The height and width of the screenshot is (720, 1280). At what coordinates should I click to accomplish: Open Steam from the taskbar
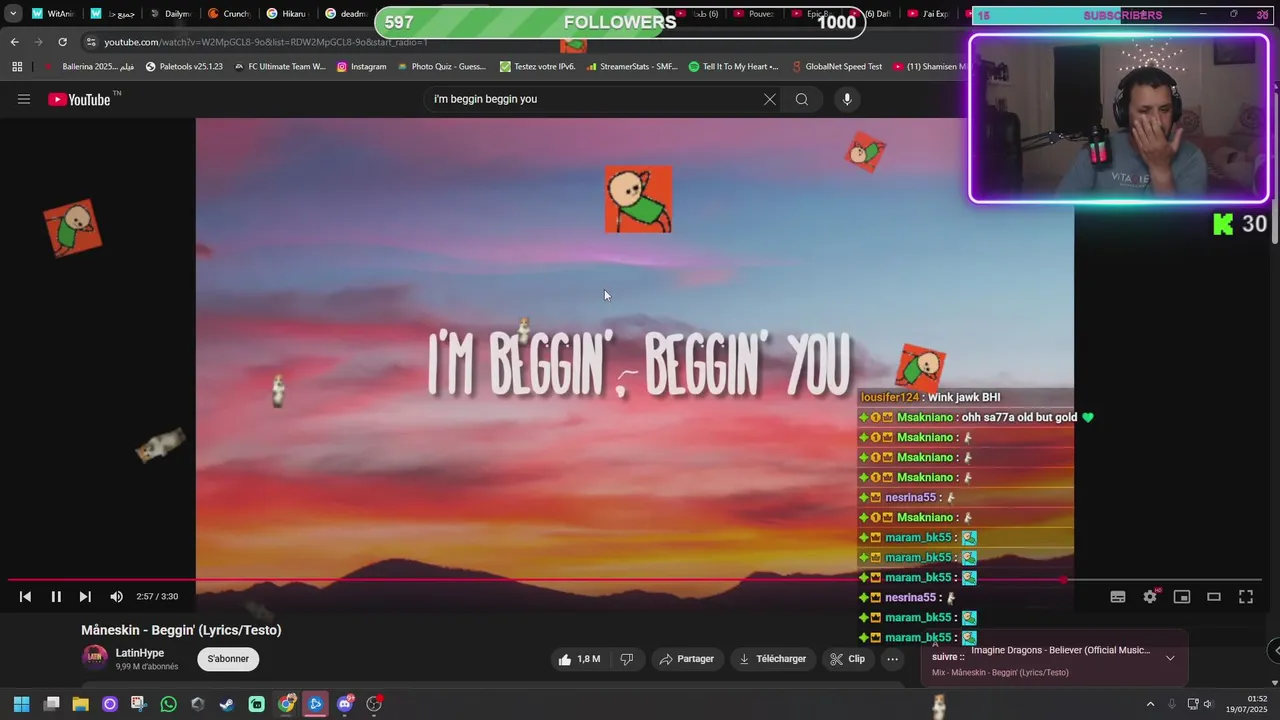227,704
